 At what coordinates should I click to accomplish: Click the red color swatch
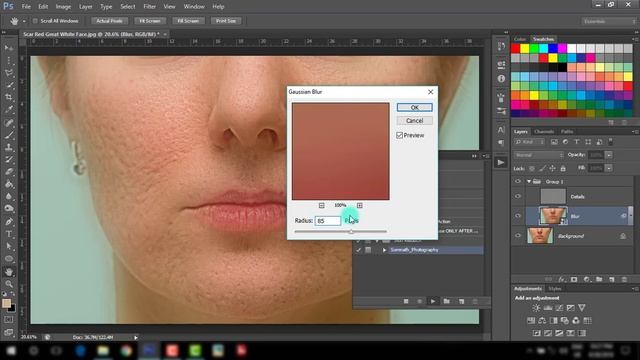click(516, 49)
